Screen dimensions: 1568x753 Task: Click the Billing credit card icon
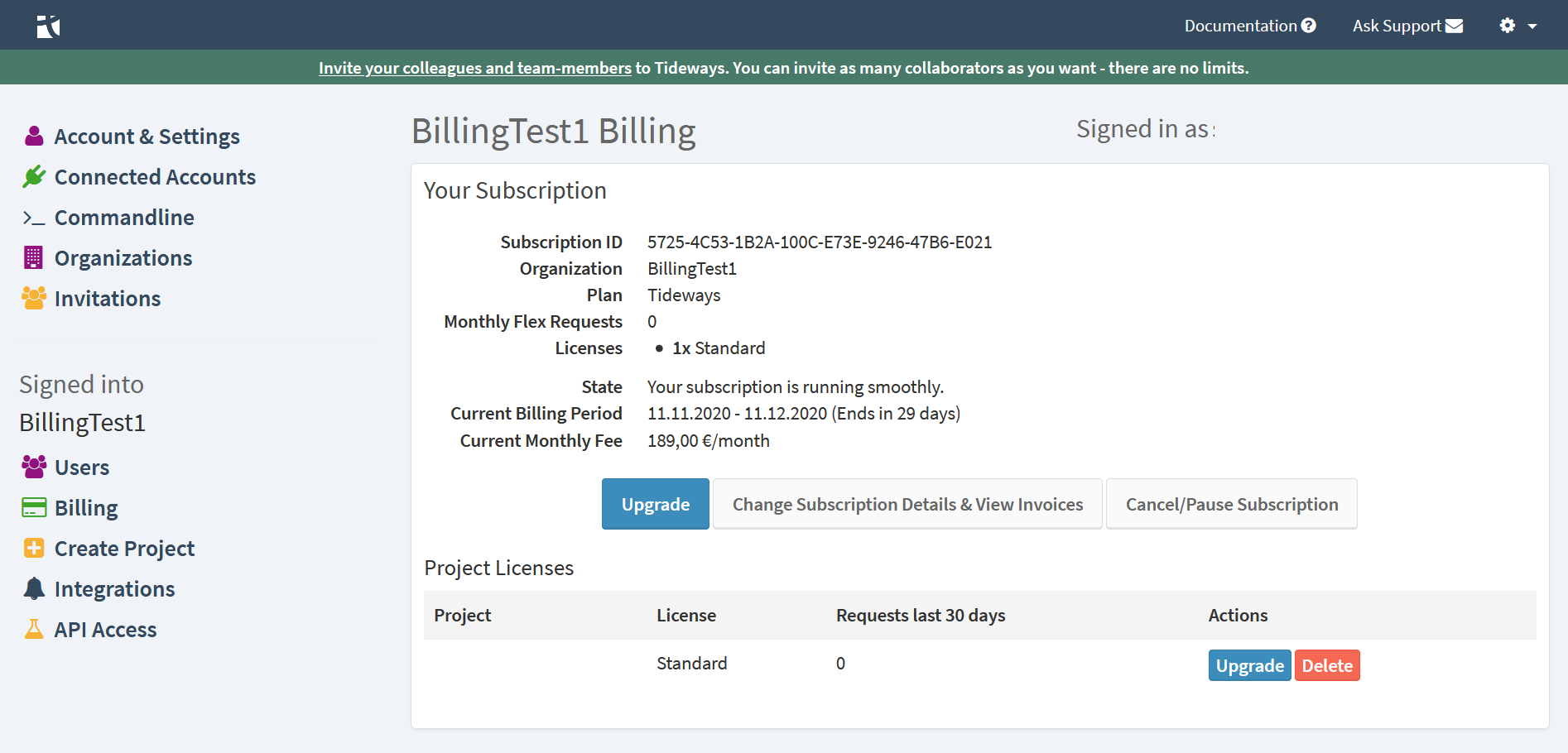[x=34, y=507]
